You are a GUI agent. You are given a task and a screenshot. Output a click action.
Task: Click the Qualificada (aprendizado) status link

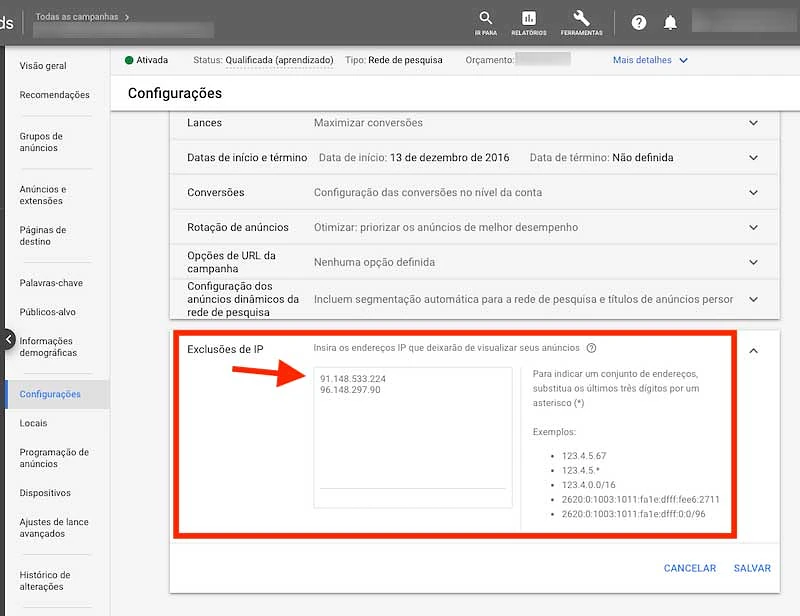[279, 60]
